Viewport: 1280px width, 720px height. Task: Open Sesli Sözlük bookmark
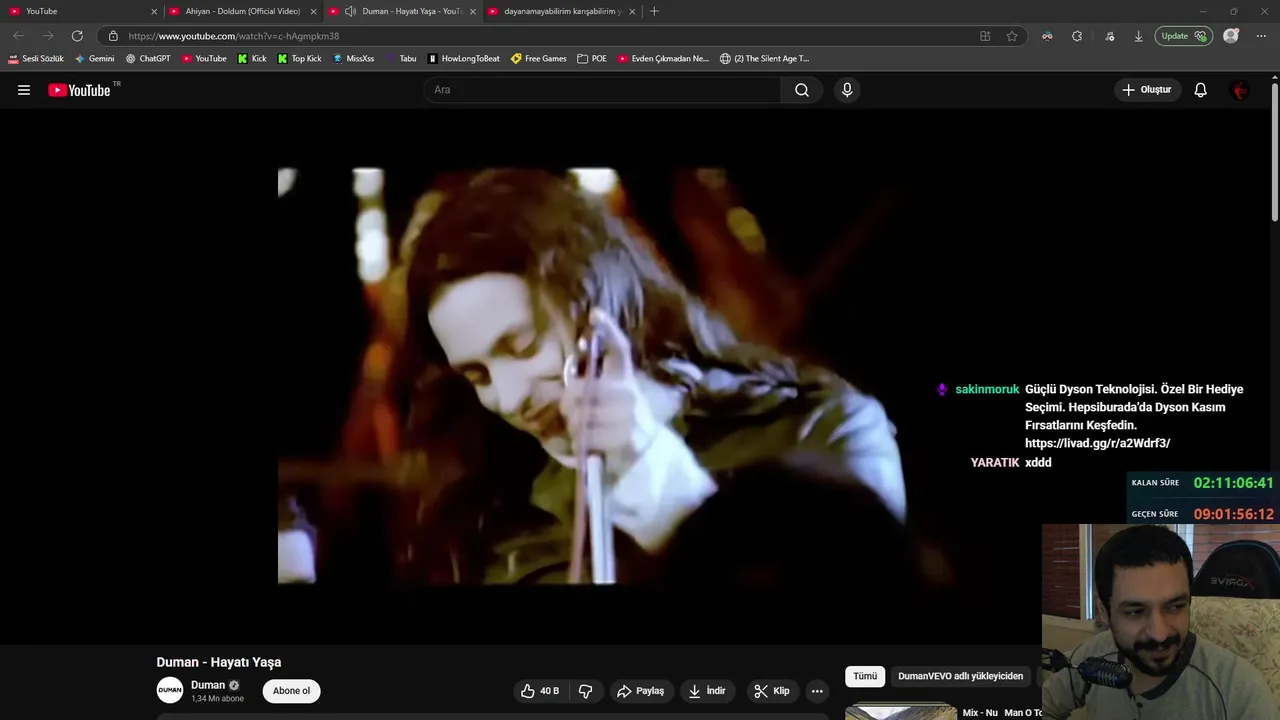pyautogui.click(x=36, y=59)
